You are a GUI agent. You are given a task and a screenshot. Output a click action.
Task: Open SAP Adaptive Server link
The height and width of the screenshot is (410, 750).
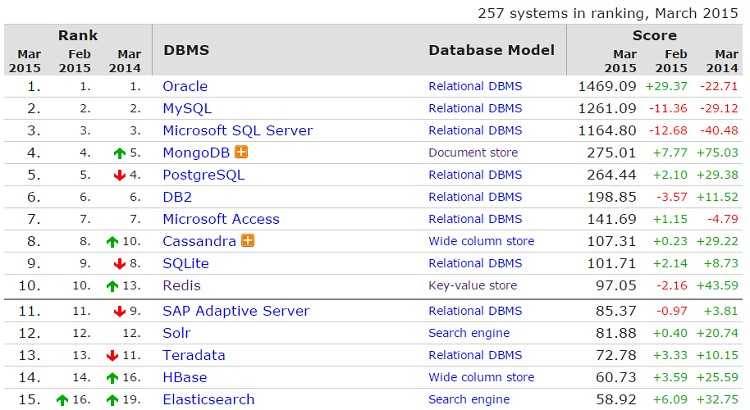coord(235,311)
